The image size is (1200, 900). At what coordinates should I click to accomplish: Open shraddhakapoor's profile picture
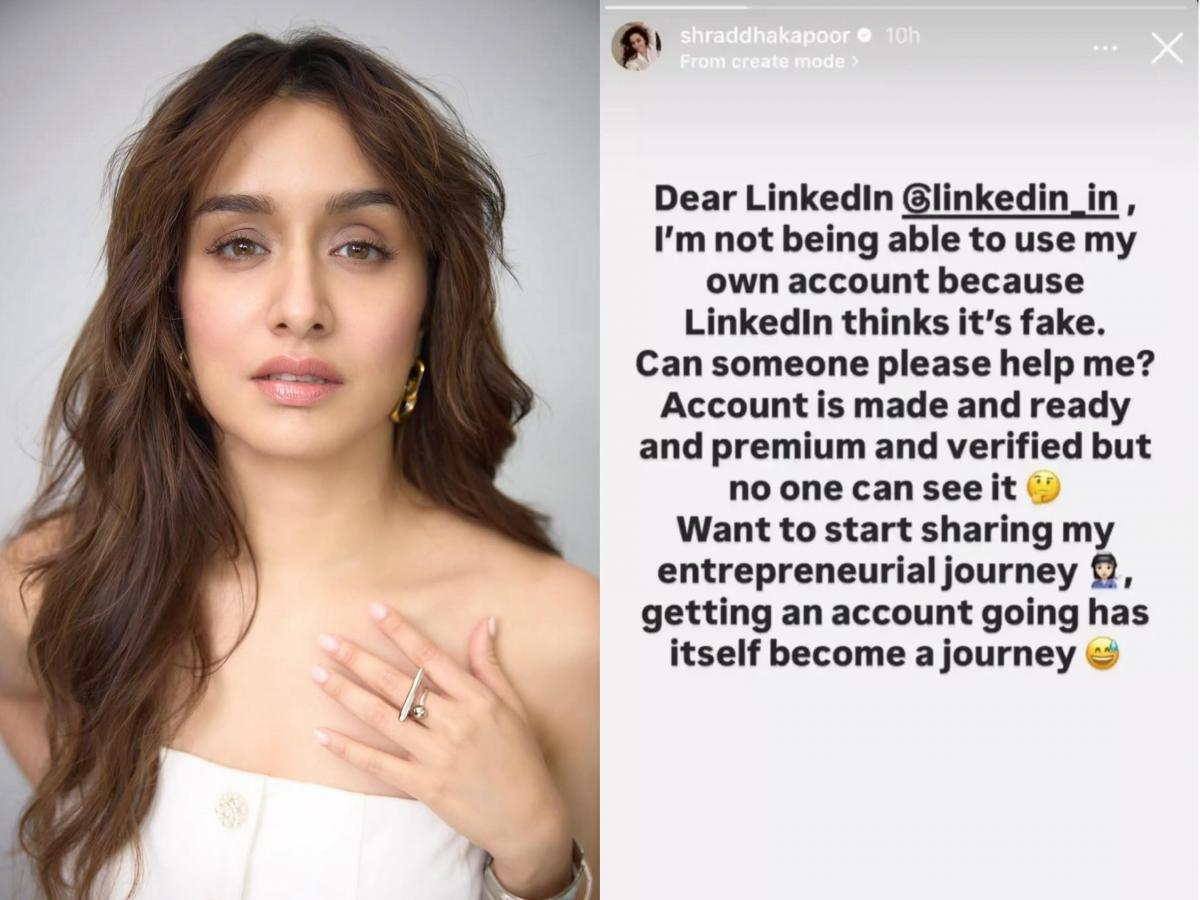tap(642, 47)
